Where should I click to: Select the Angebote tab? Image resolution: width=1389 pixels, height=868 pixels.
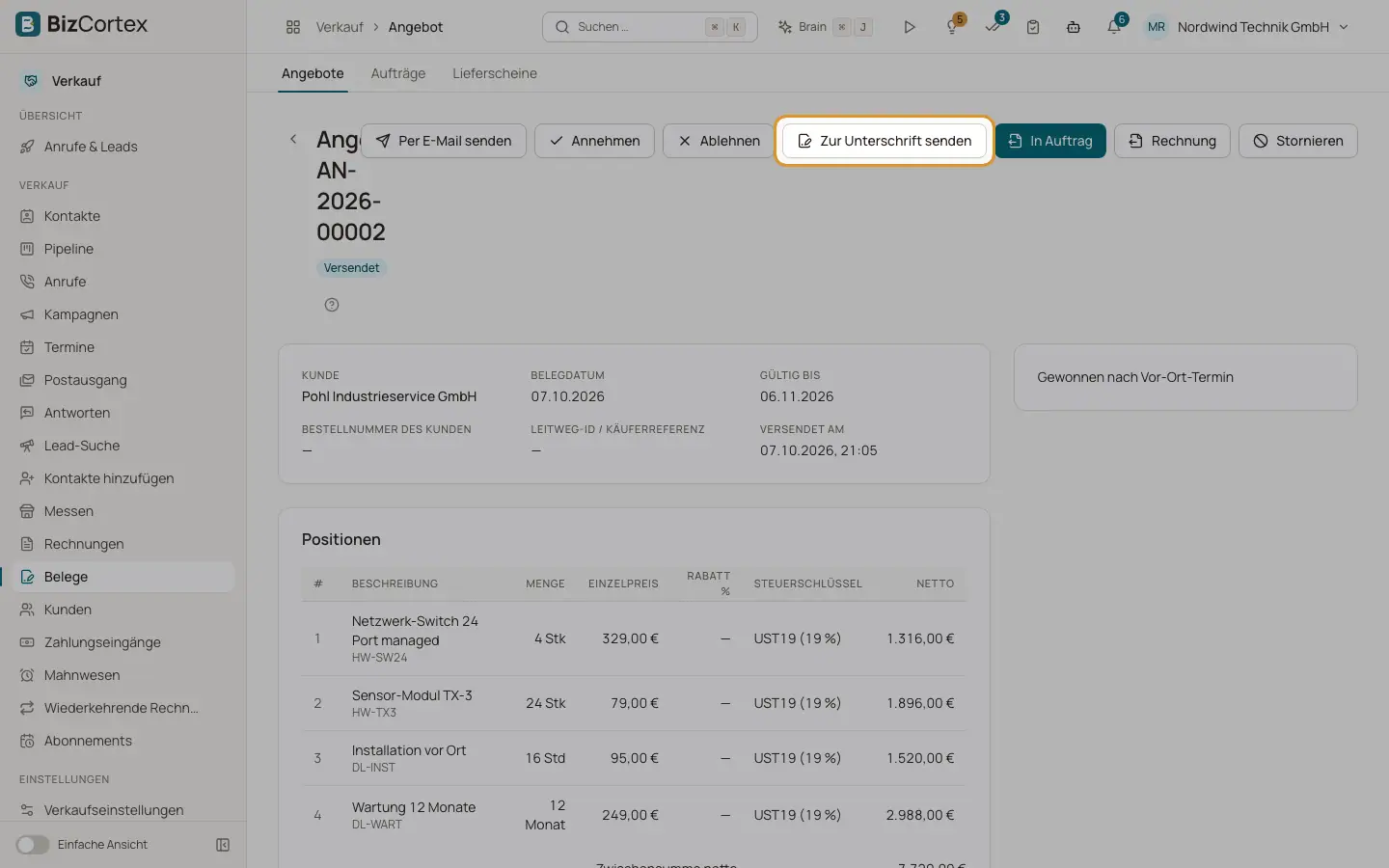(x=313, y=73)
